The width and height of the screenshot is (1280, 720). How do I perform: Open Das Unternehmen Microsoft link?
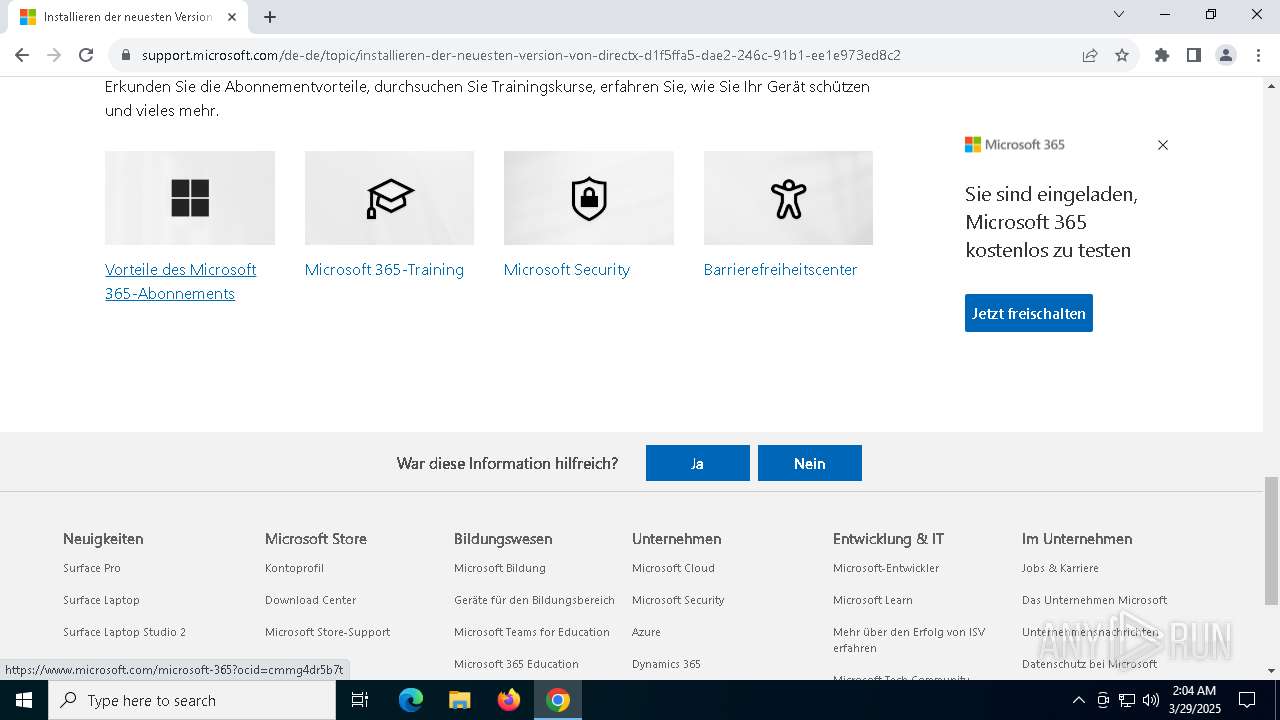(x=1094, y=600)
